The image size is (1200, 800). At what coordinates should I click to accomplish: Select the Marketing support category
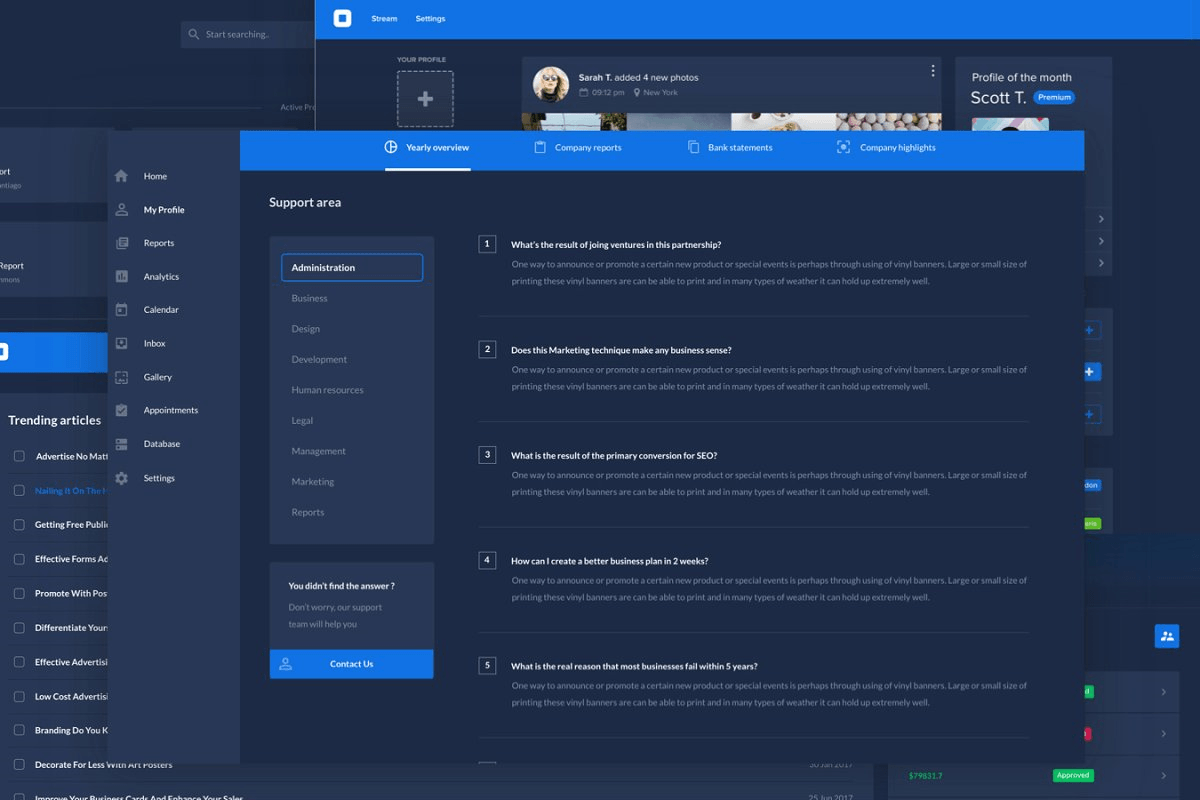[x=313, y=482]
